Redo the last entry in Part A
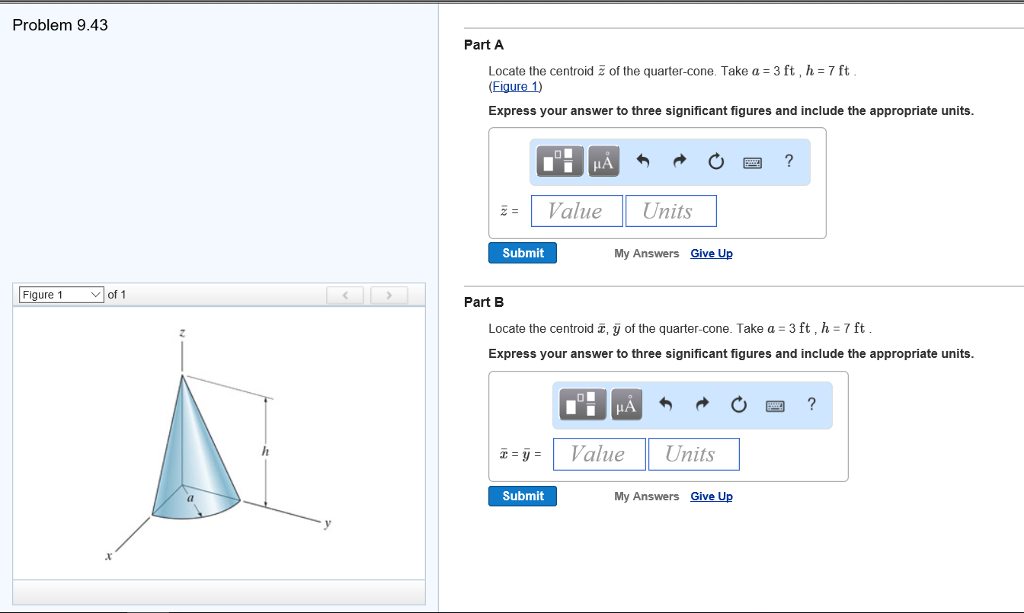 (679, 161)
